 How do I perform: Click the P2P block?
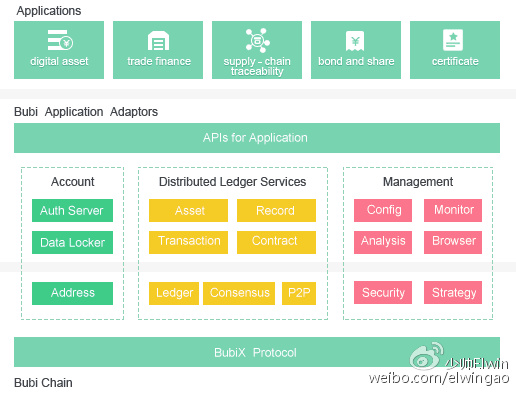(299, 293)
